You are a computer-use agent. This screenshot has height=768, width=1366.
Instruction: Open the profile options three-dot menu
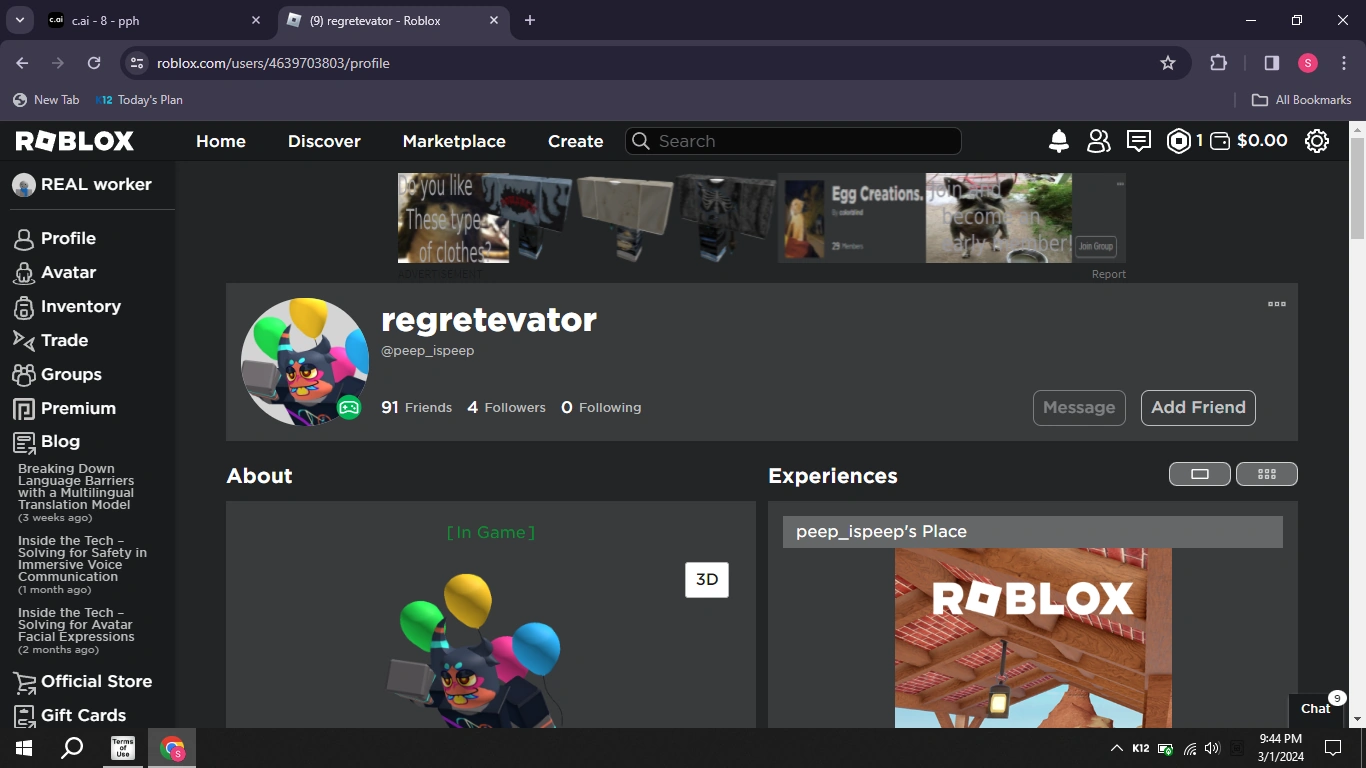point(1277,304)
